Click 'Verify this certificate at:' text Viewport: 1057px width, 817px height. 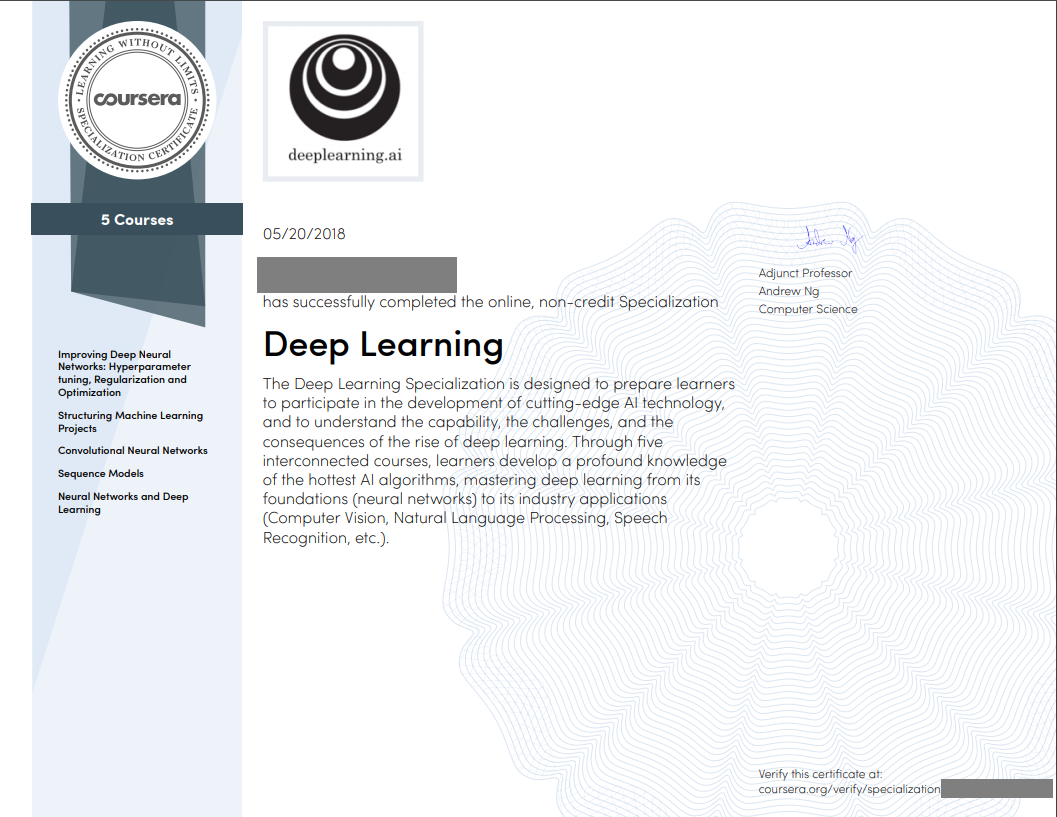(x=820, y=774)
